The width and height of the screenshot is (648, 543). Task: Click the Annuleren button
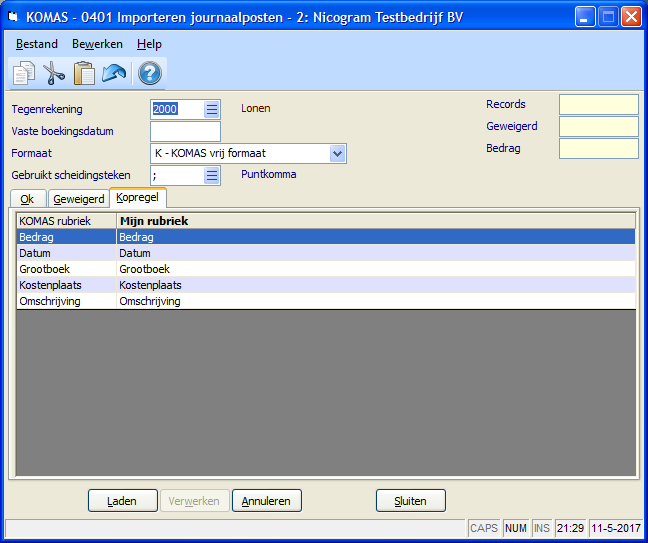[267, 500]
